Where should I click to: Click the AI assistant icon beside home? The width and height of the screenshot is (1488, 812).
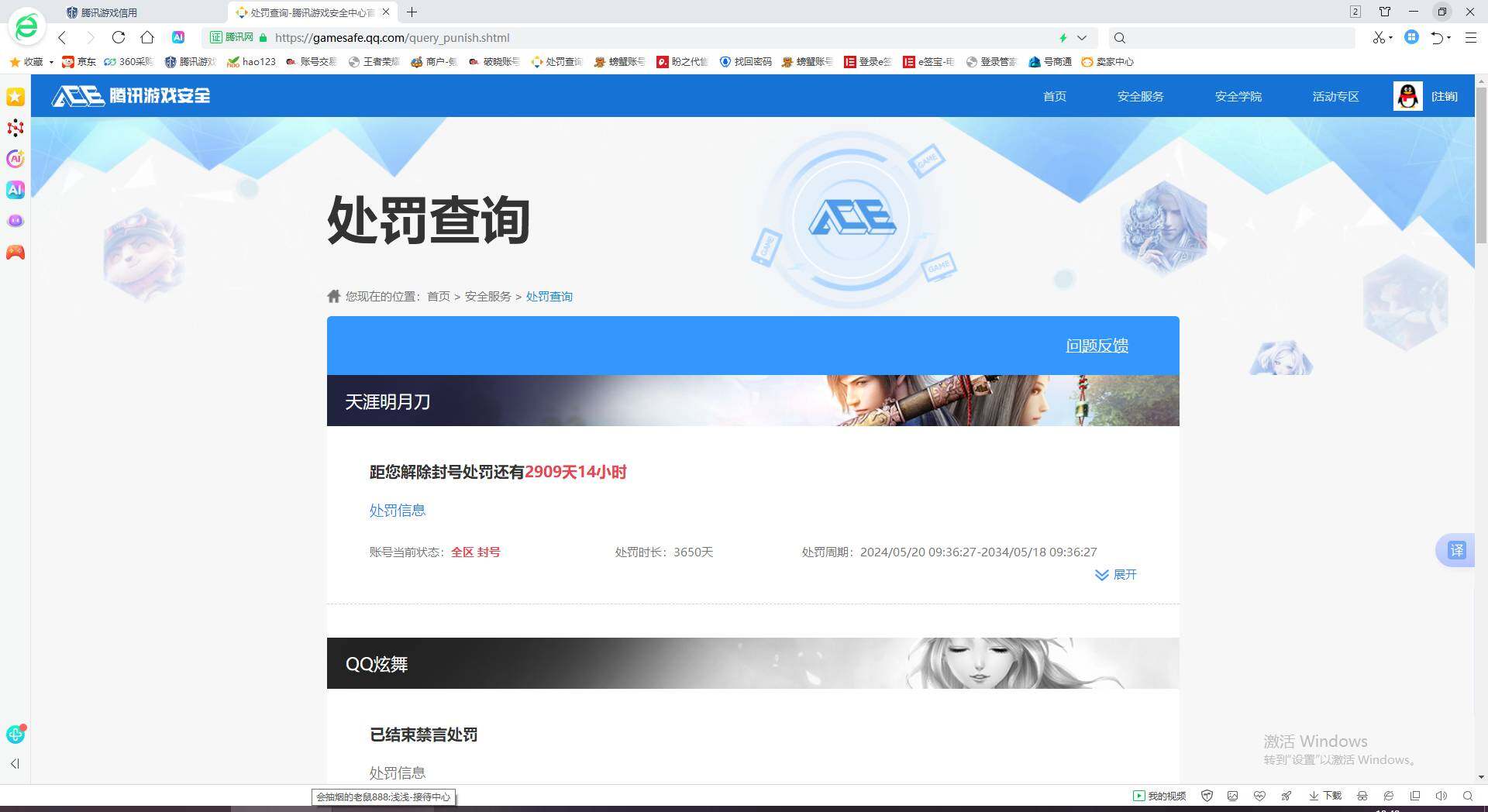click(178, 37)
